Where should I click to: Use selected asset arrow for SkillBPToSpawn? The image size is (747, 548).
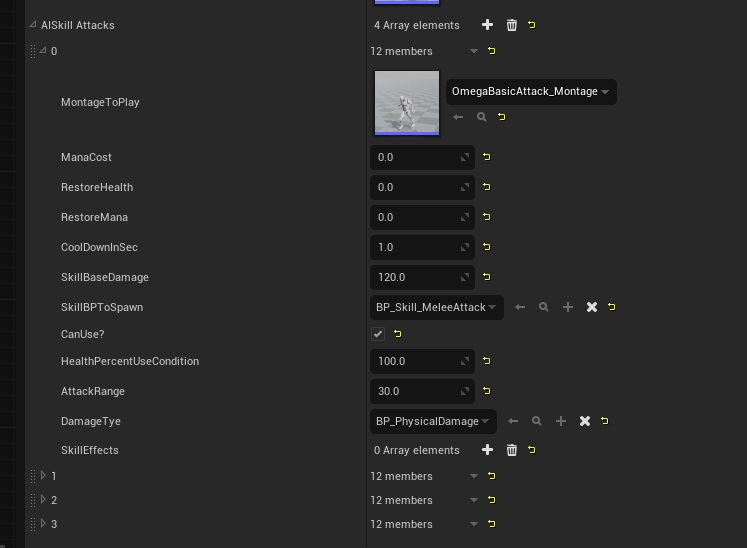coord(520,307)
